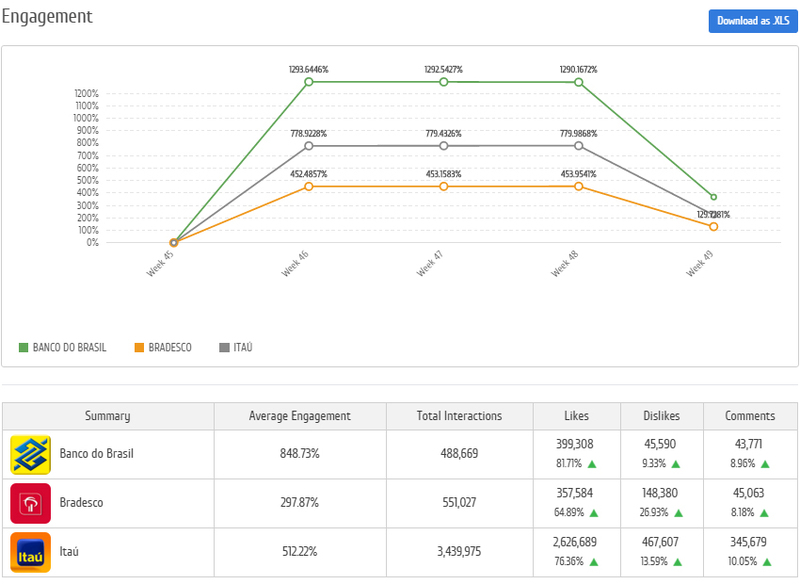
Task: Click the Likes column header
Action: [575, 416]
